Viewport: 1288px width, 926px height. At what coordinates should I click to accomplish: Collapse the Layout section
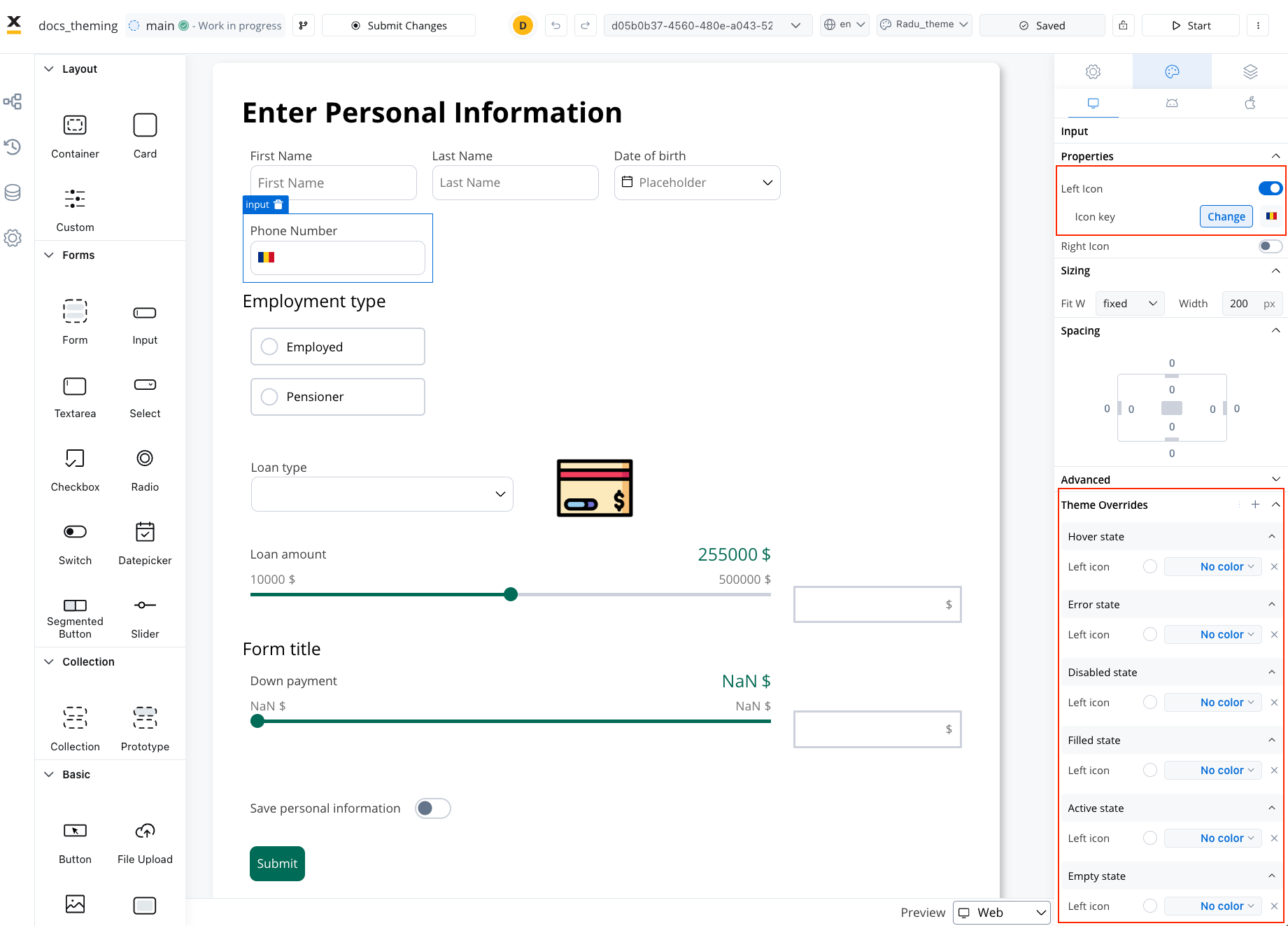pos(49,69)
